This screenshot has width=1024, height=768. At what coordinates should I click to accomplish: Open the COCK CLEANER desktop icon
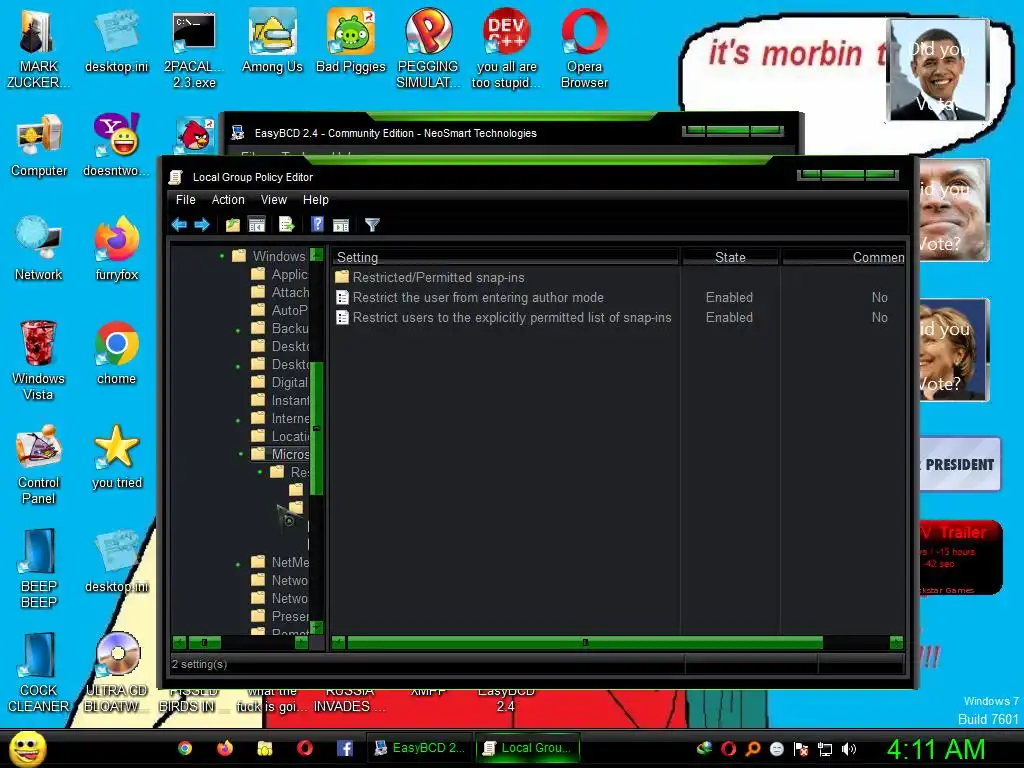[39, 673]
